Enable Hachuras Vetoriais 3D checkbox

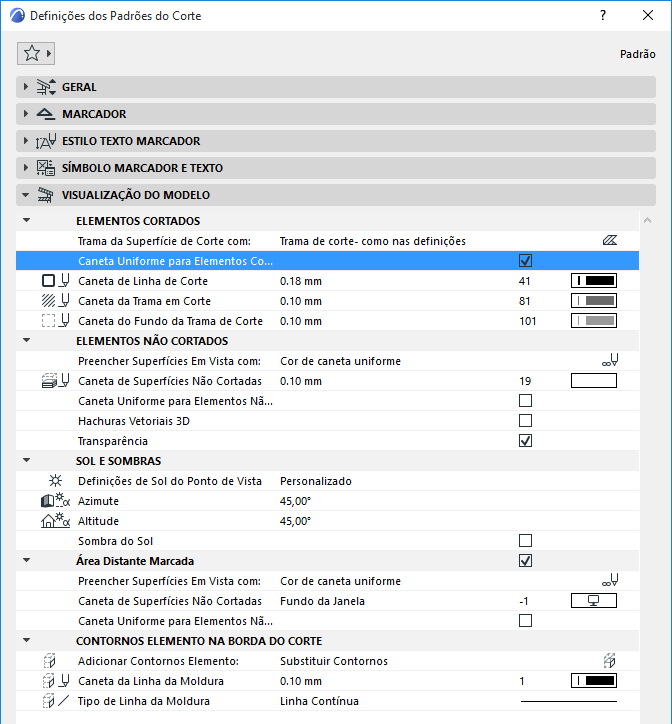525,421
